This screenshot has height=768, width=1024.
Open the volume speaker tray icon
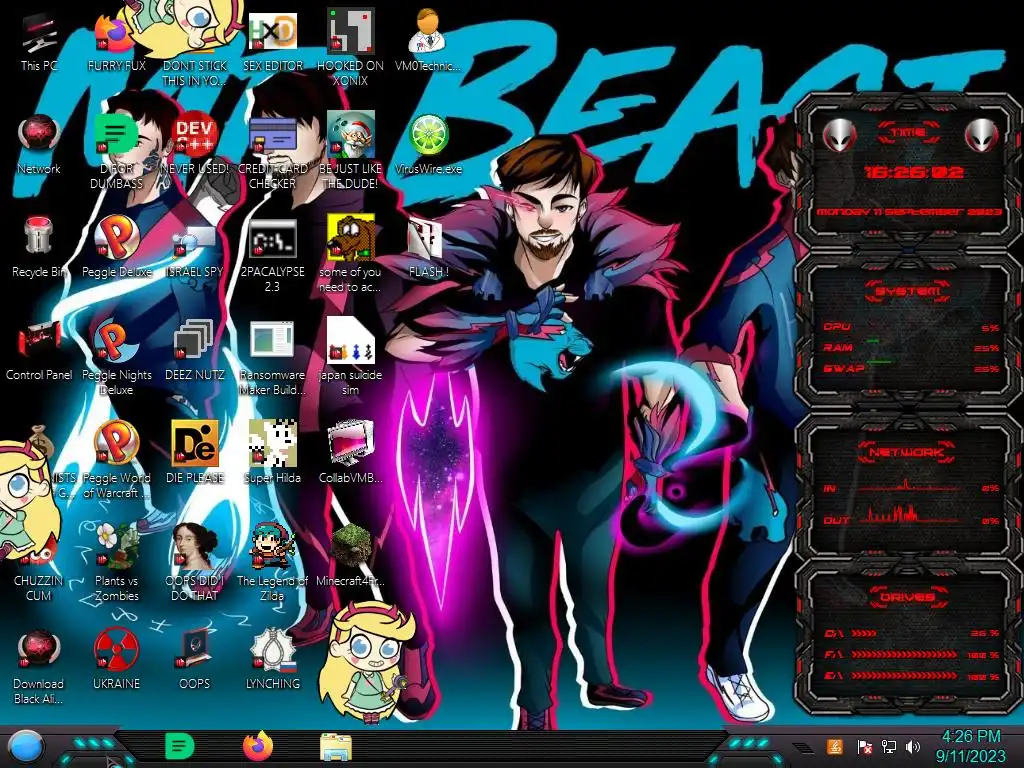click(913, 746)
